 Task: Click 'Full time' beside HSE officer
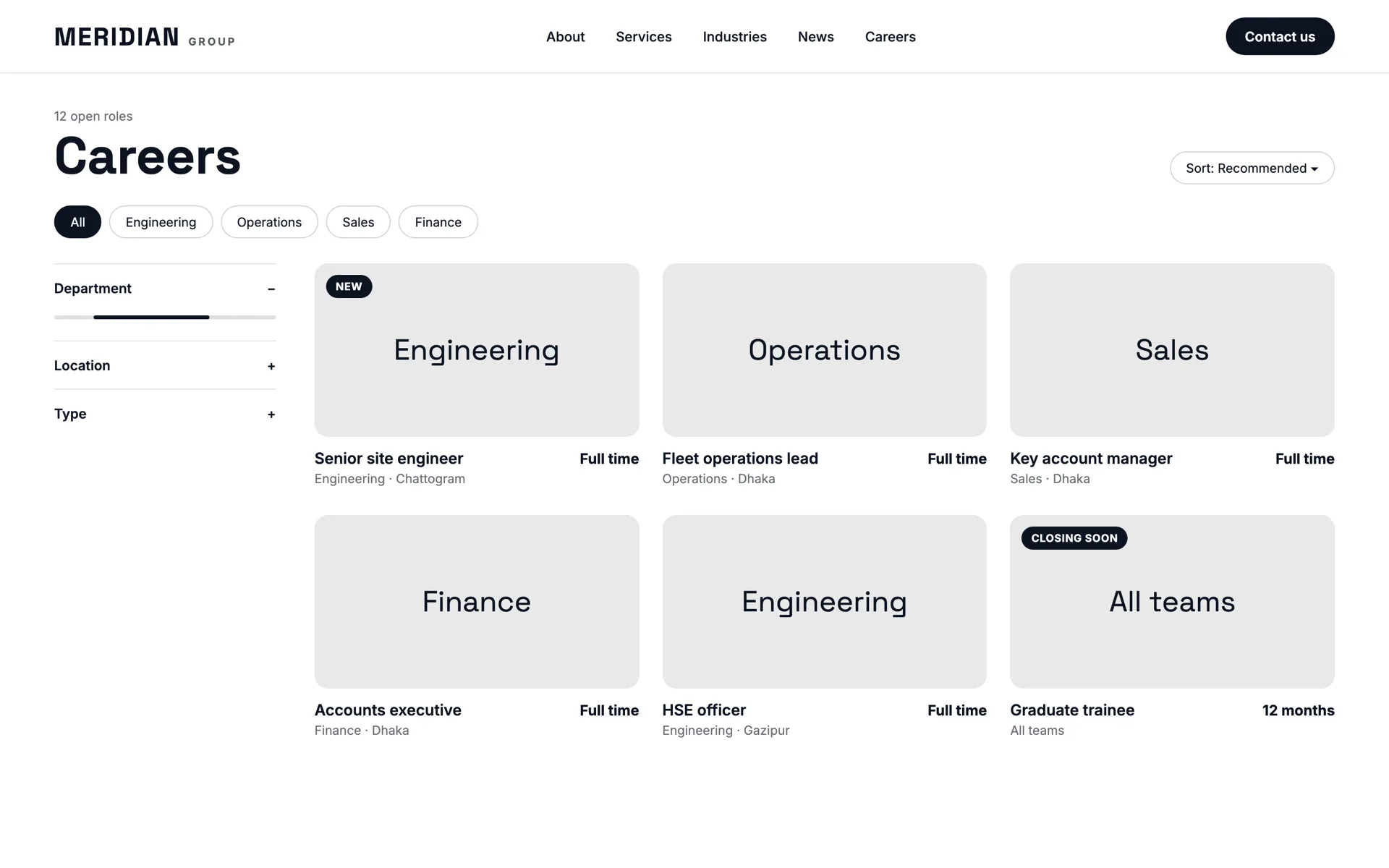pyautogui.click(x=956, y=710)
